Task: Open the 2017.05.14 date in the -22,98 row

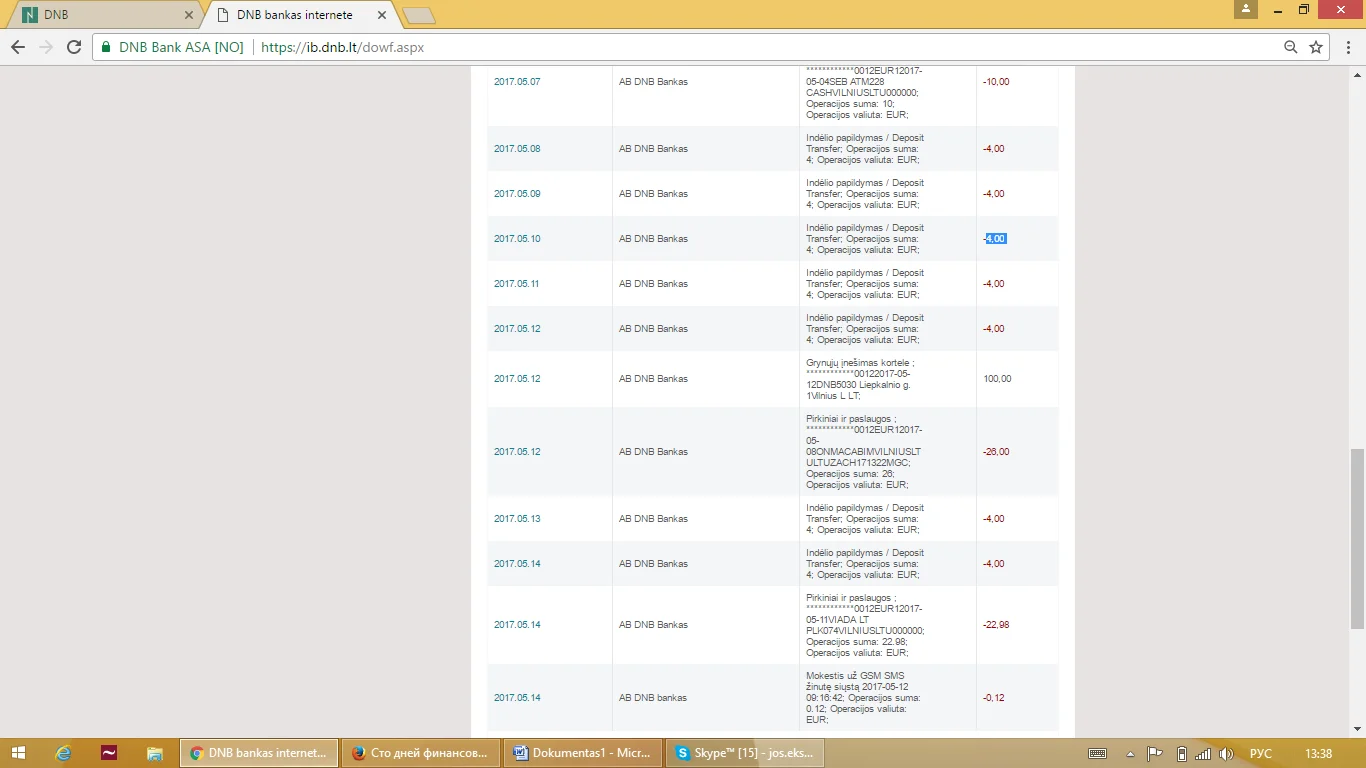Action: pos(517,625)
